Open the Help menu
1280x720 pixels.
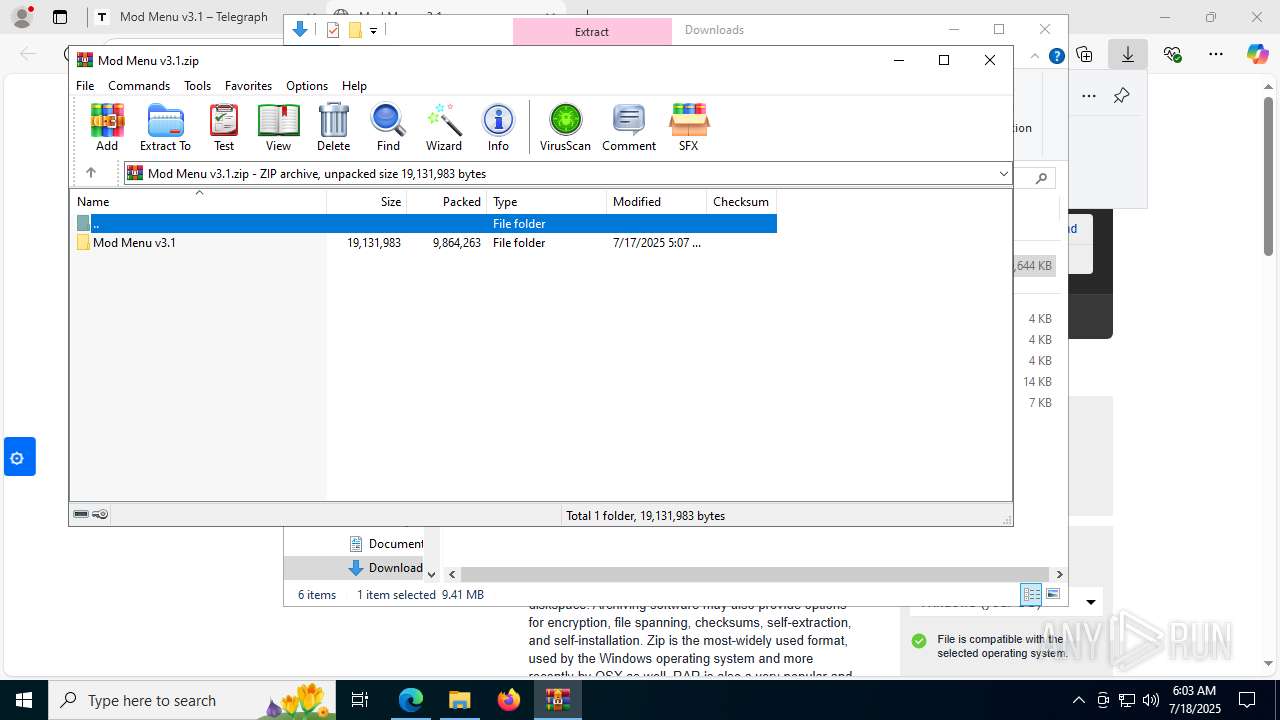pyautogui.click(x=354, y=86)
